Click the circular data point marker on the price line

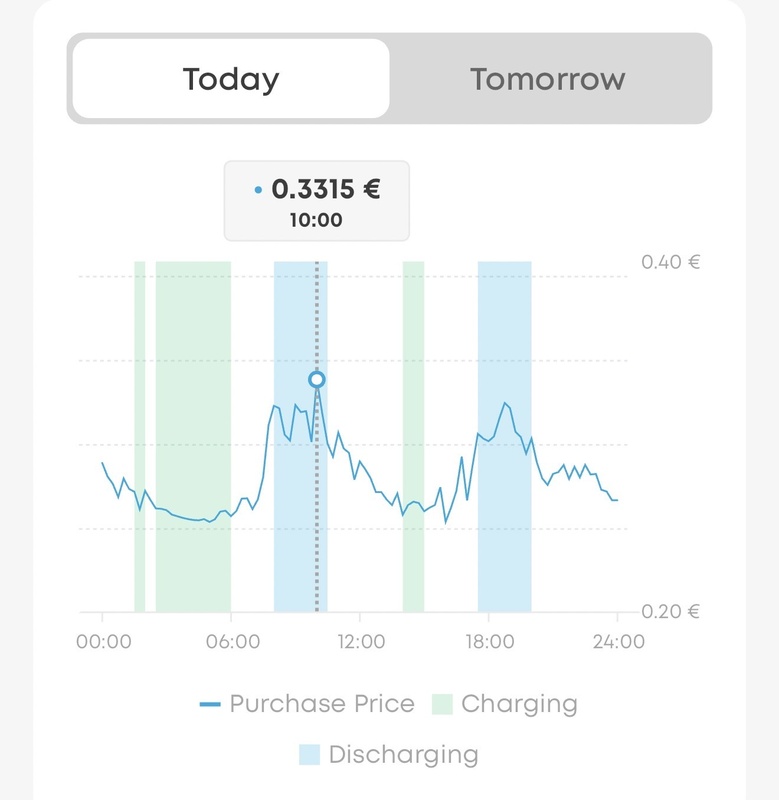point(317,380)
